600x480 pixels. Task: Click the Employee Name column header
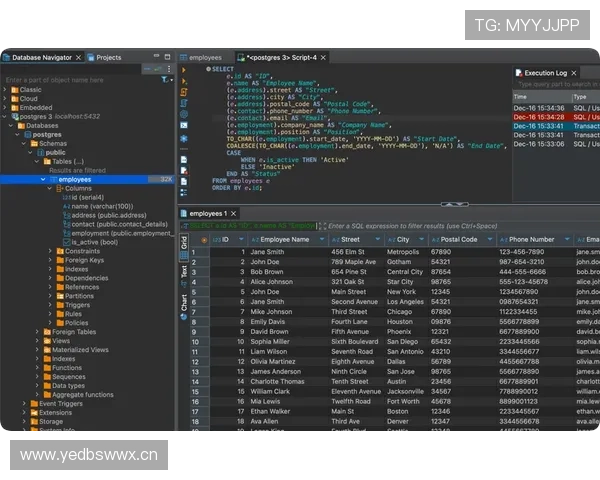[284, 240]
